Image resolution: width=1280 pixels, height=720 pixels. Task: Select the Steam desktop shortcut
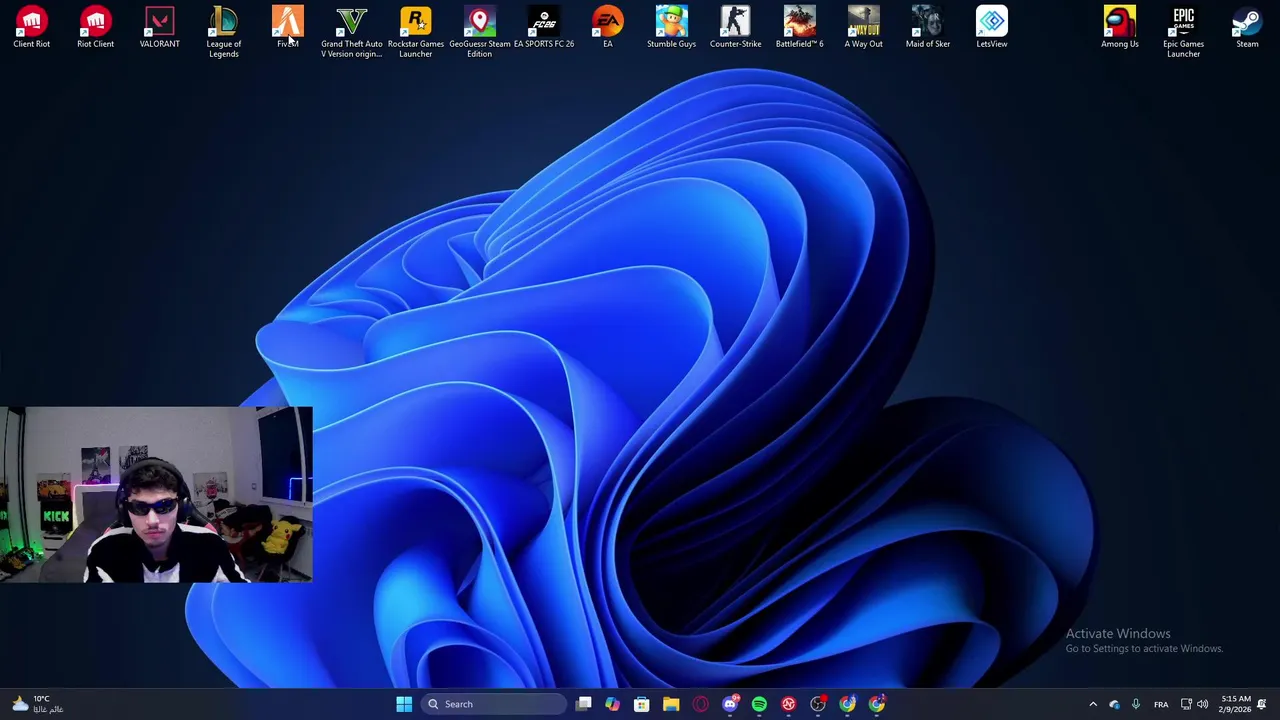(1248, 27)
